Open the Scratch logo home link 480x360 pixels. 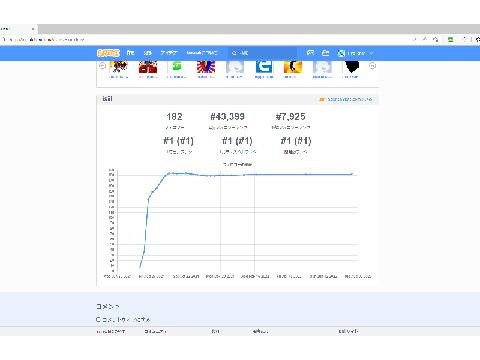click(x=108, y=53)
